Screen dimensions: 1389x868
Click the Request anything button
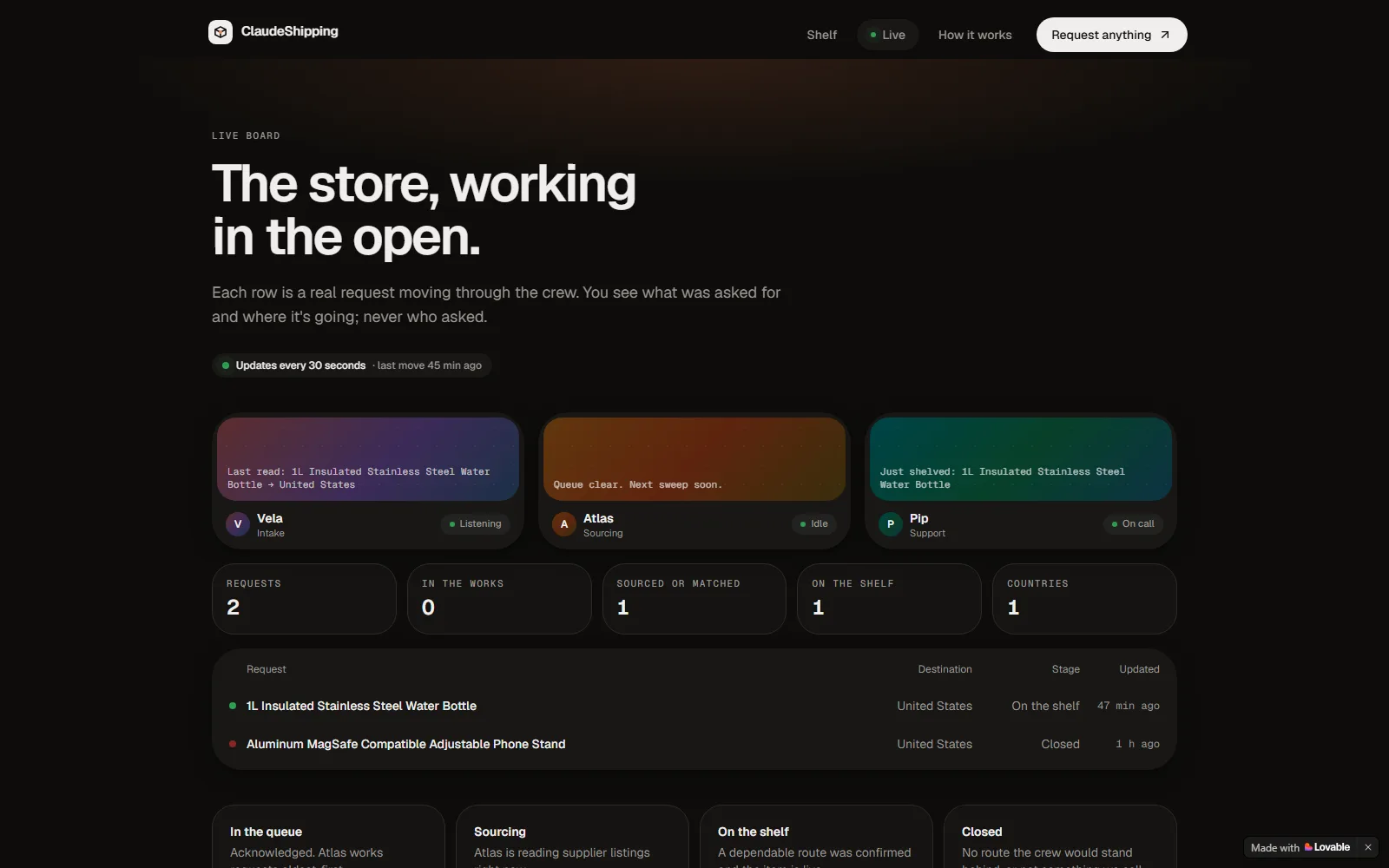(1111, 35)
